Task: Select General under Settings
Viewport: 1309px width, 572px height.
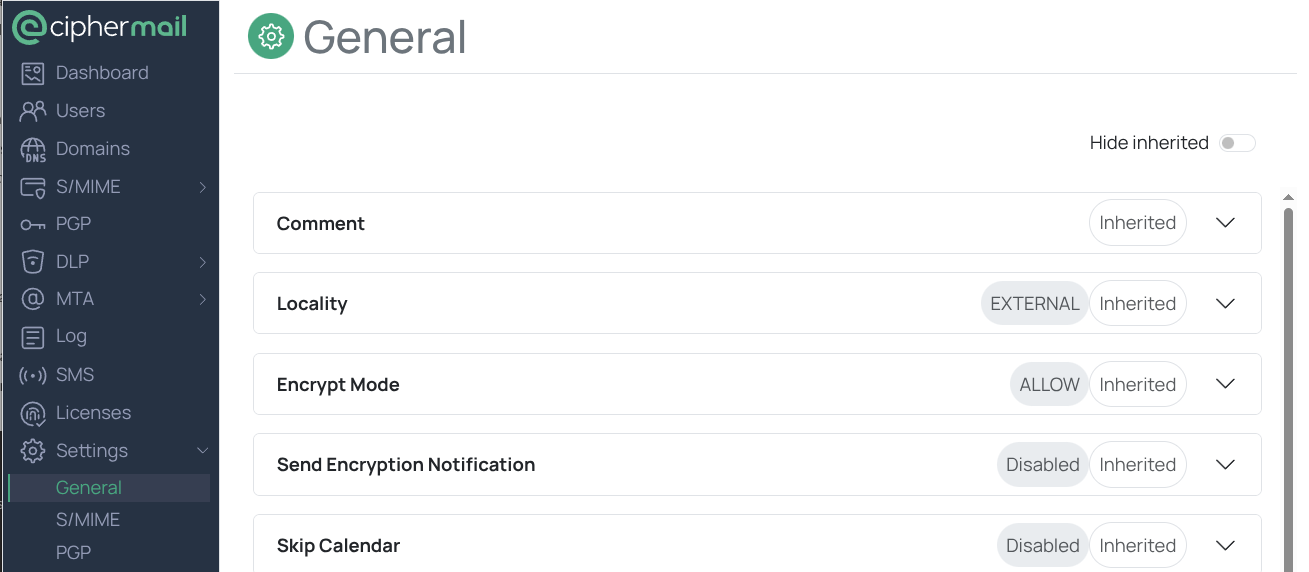Action: click(89, 488)
